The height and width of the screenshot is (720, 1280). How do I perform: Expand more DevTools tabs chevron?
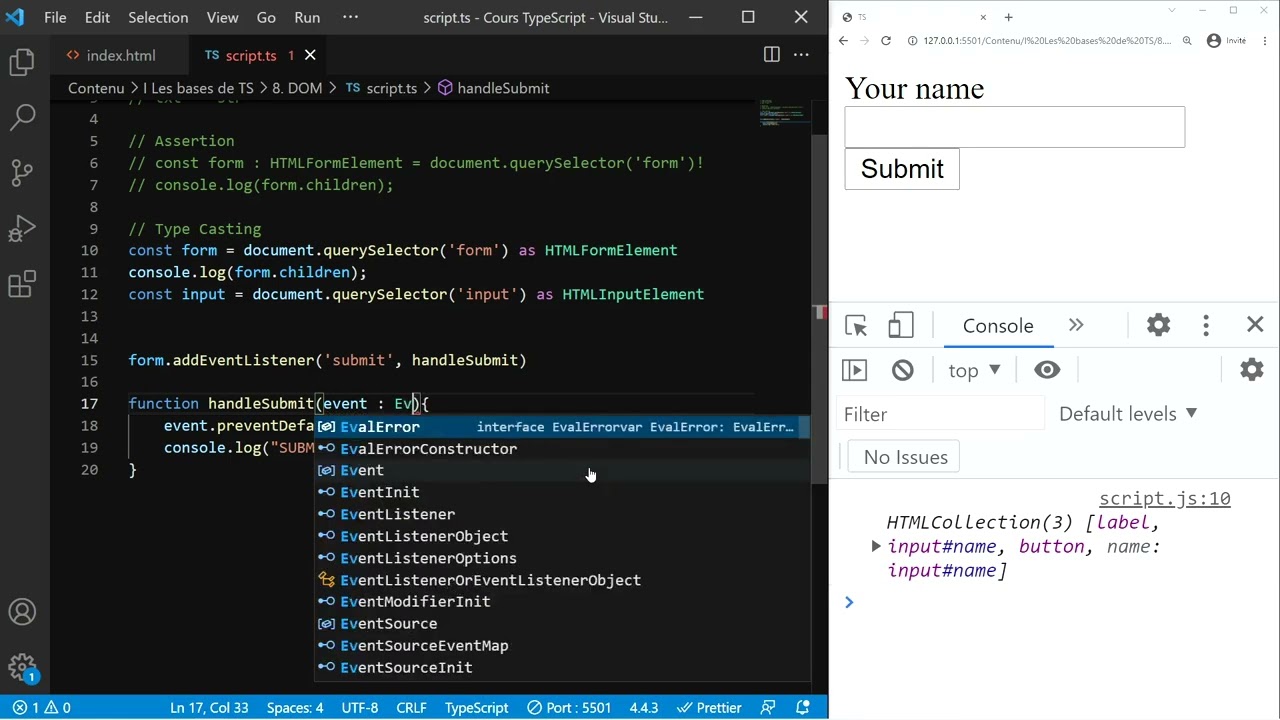tap(1076, 325)
